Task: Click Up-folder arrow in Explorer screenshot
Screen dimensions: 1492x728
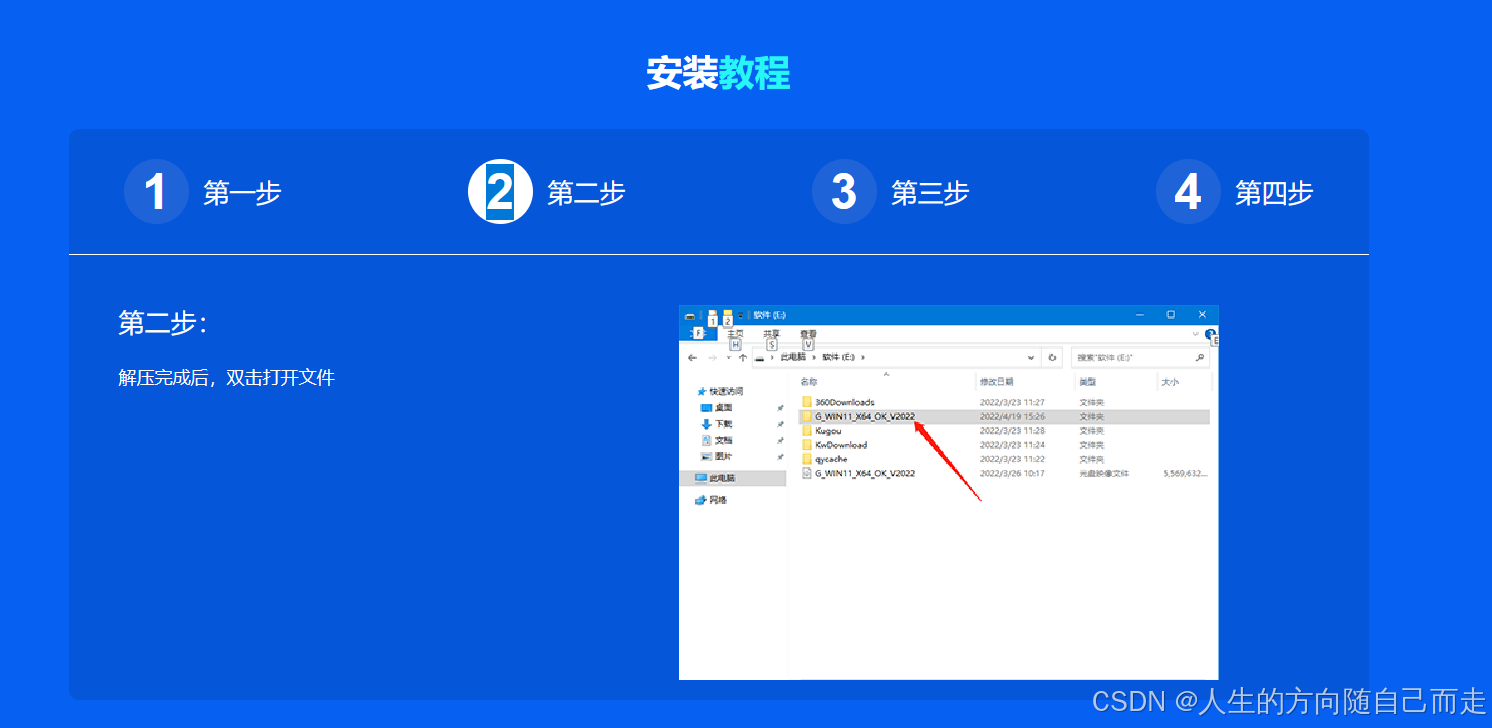Action: (x=742, y=357)
